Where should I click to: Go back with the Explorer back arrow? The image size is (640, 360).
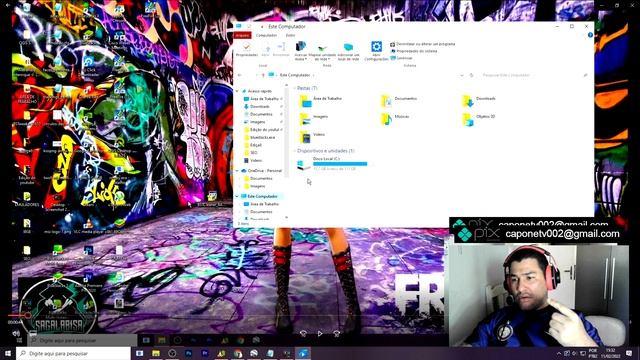point(240,75)
